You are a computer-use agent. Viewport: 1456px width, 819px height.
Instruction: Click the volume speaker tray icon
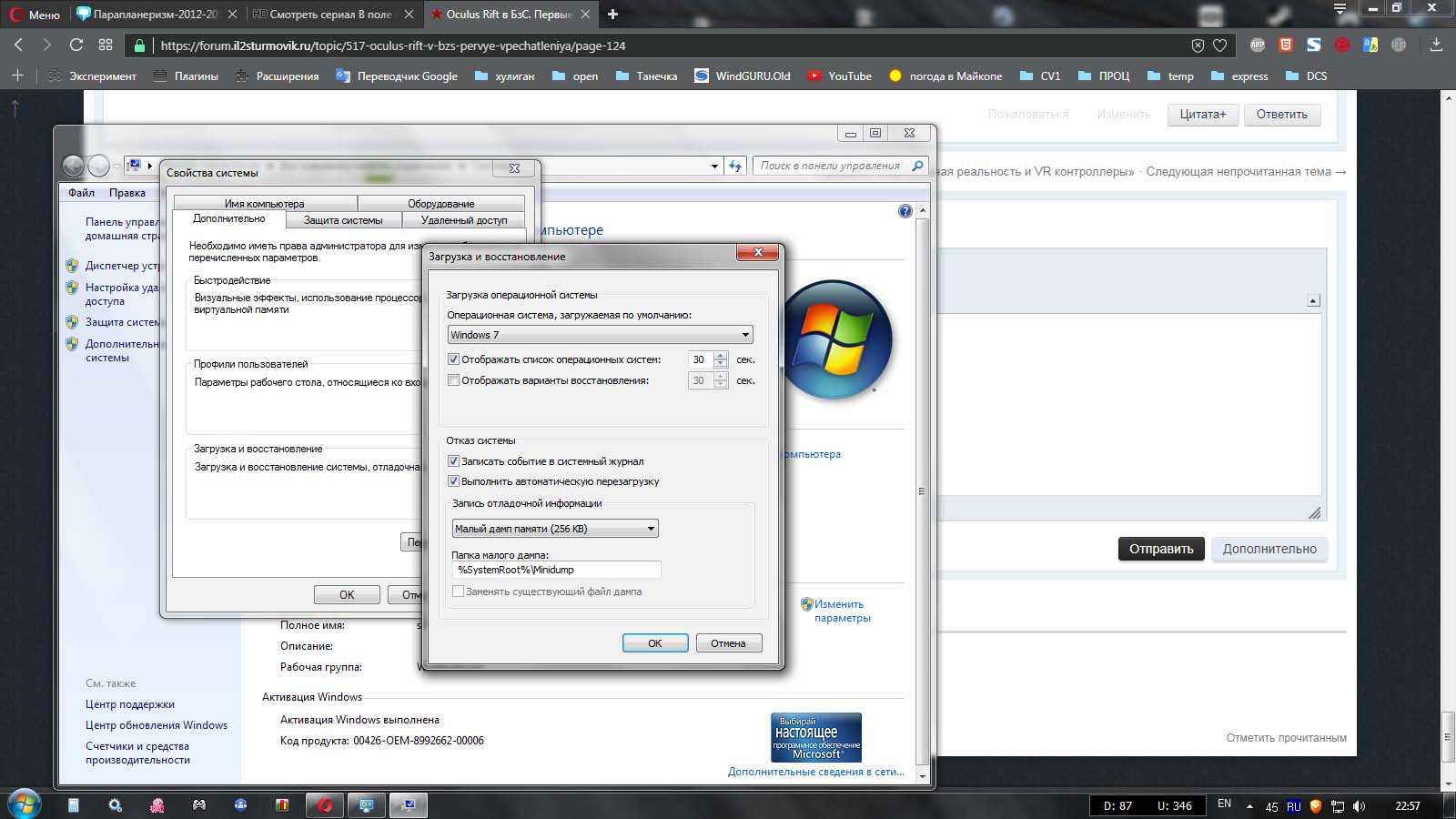[x=1359, y=806]
